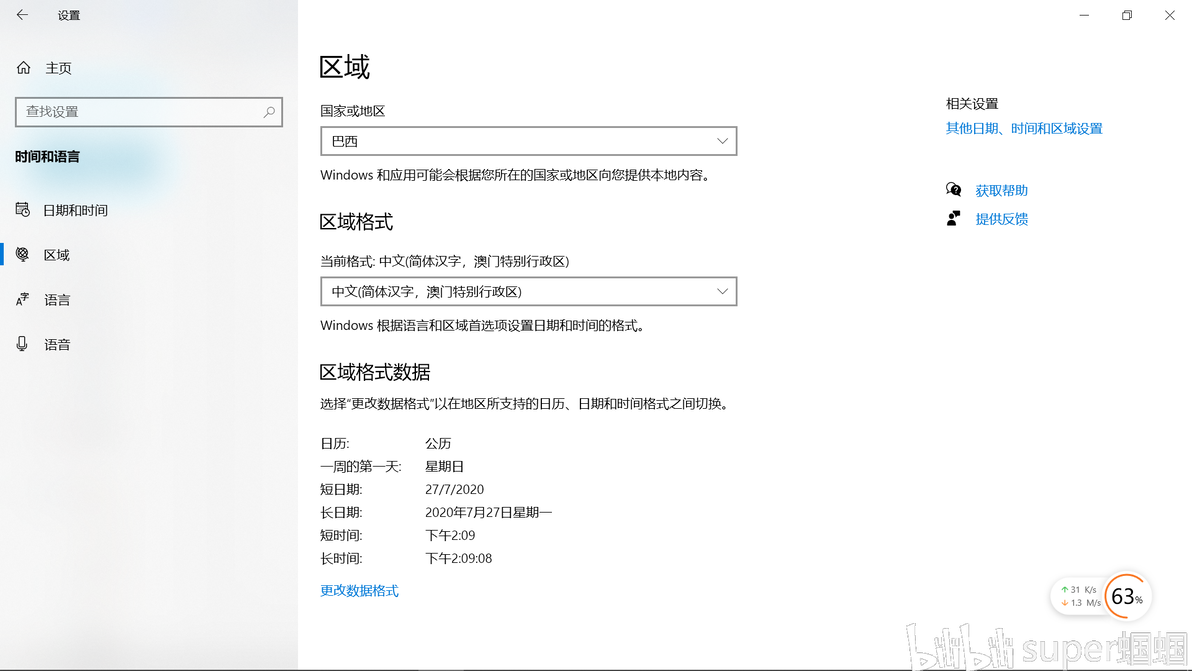Expand the 区域格式 dropdown for 中文 澳门
This screenshot has height=671, width=1192.
[x=528, y=292]
